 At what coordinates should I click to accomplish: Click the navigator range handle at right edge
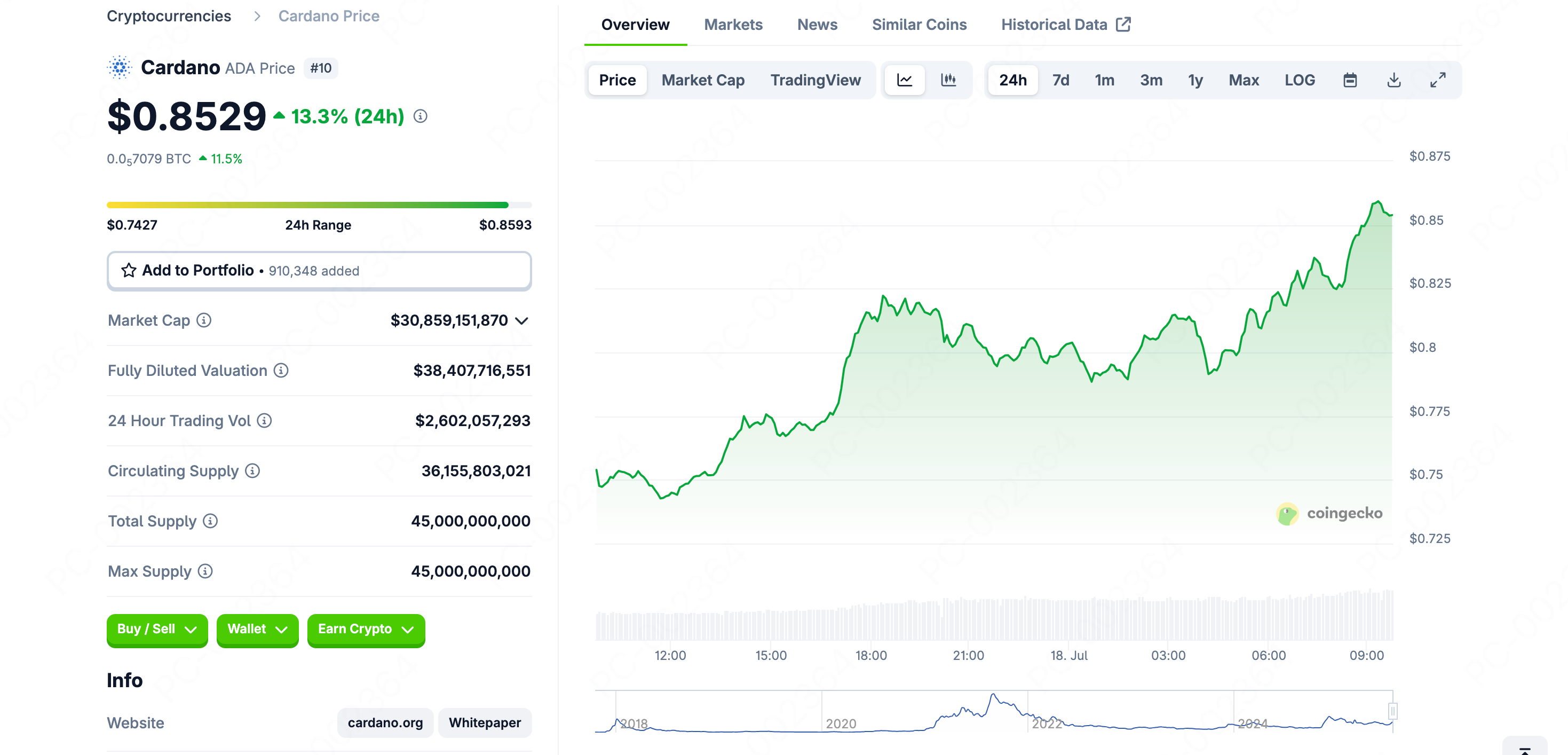pos(1392,711)
